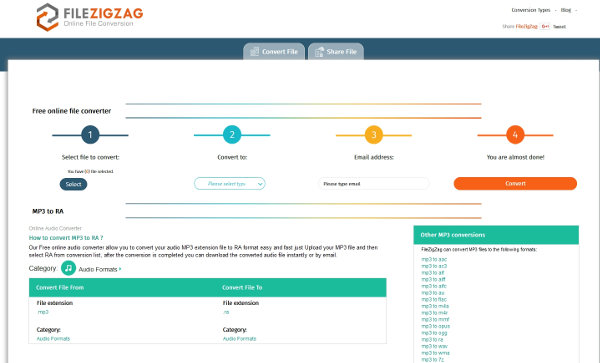This screenshot has height=363, width=600.
Task: Open the 'mp3 to ra' link
Action: pyautogui.click(x=432, y=340)
